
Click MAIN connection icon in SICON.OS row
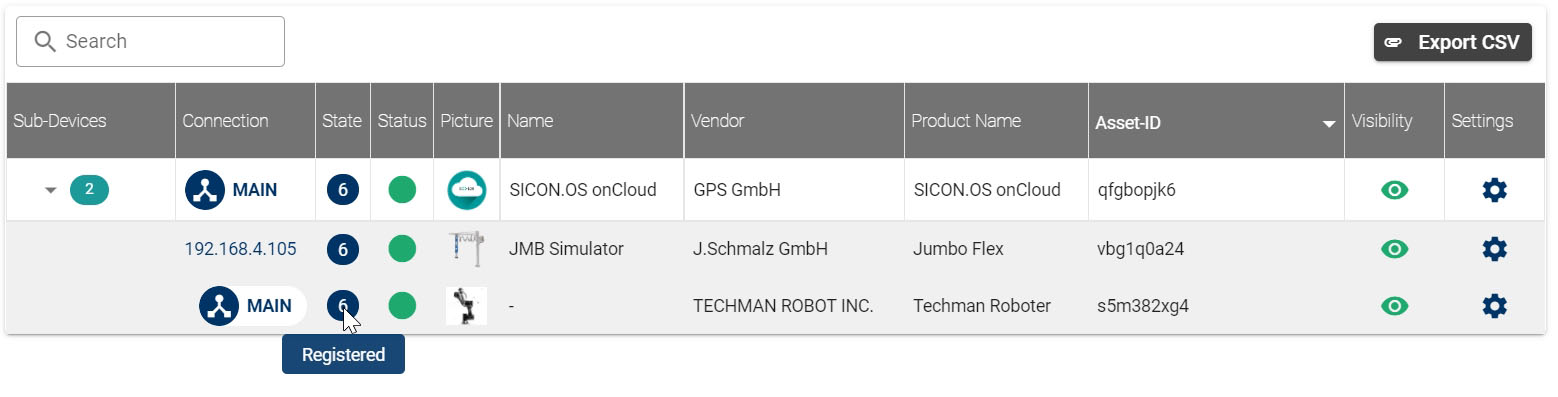(205, 190)
